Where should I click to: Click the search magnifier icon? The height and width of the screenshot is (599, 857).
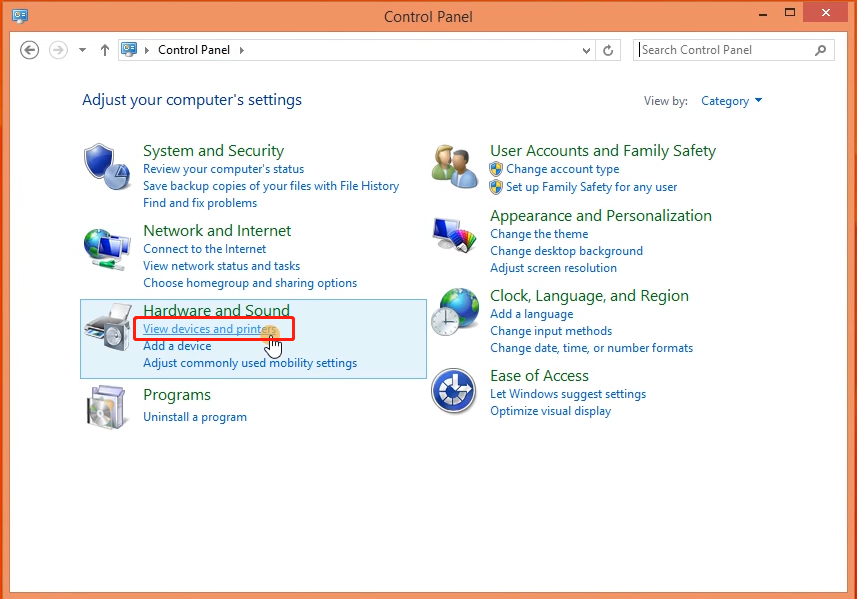(820, 50)
